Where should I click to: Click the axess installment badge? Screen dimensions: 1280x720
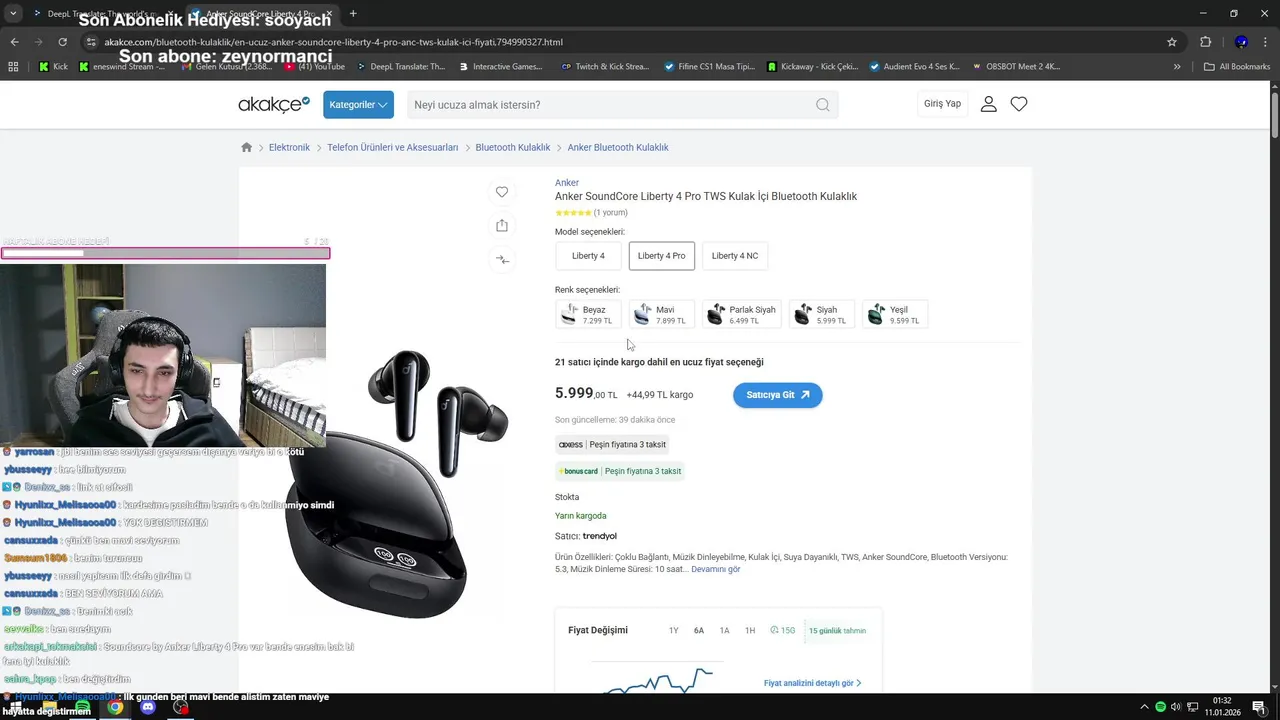[612, 445]
